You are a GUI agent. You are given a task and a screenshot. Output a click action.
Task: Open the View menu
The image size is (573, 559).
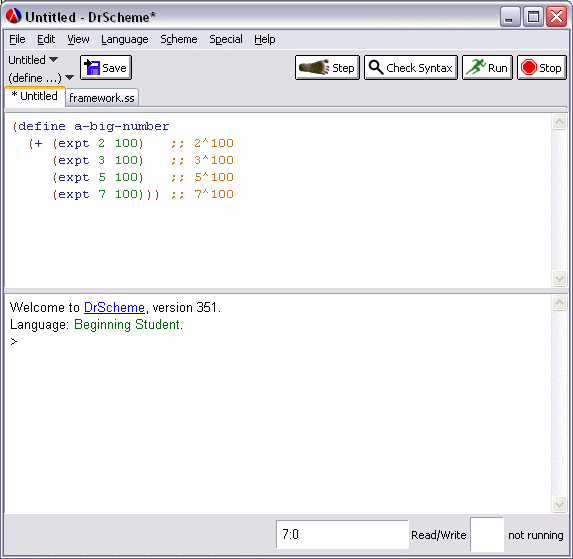pos(78,39)
